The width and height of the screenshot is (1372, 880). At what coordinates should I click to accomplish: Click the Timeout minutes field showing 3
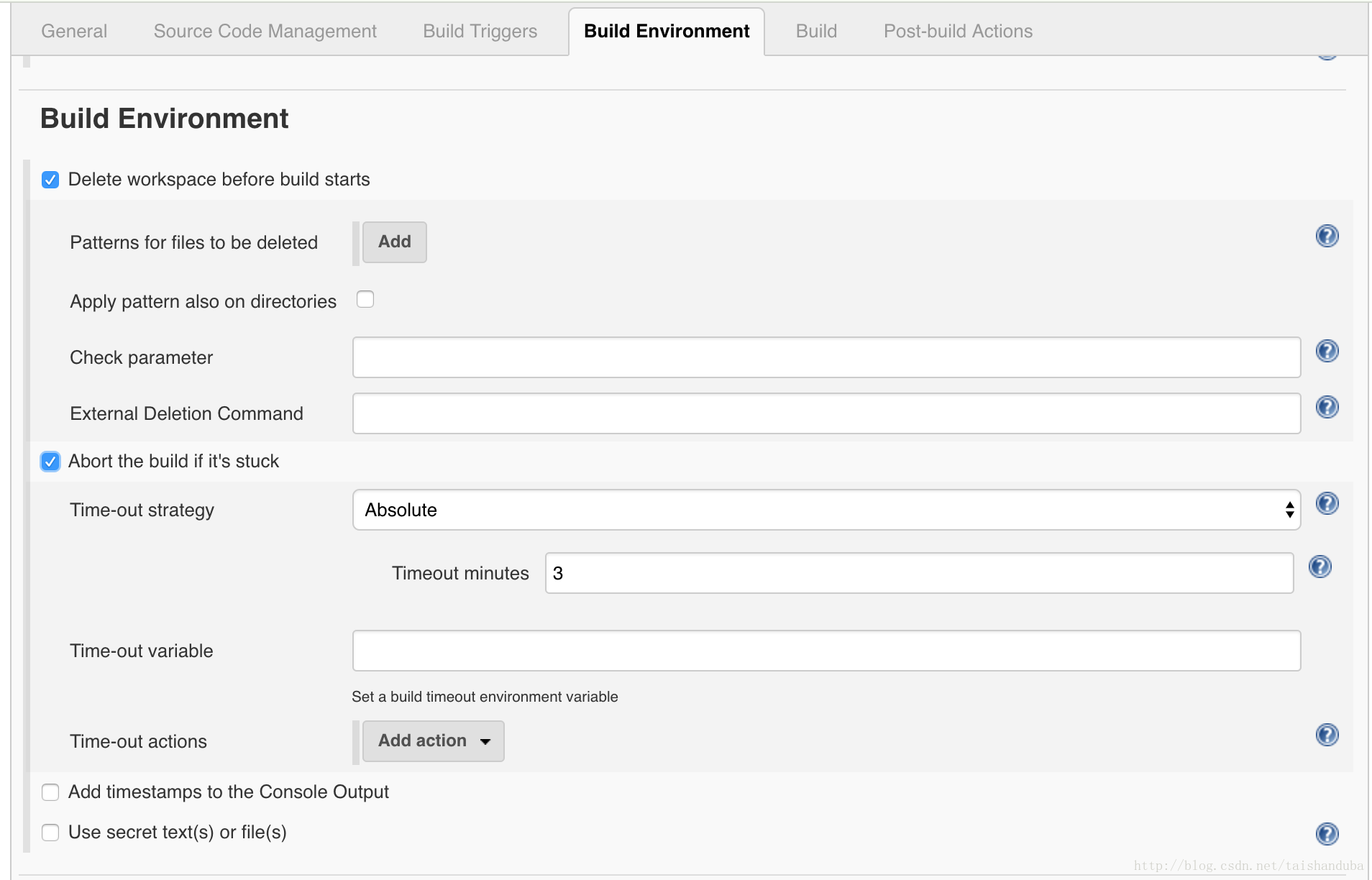919,573
